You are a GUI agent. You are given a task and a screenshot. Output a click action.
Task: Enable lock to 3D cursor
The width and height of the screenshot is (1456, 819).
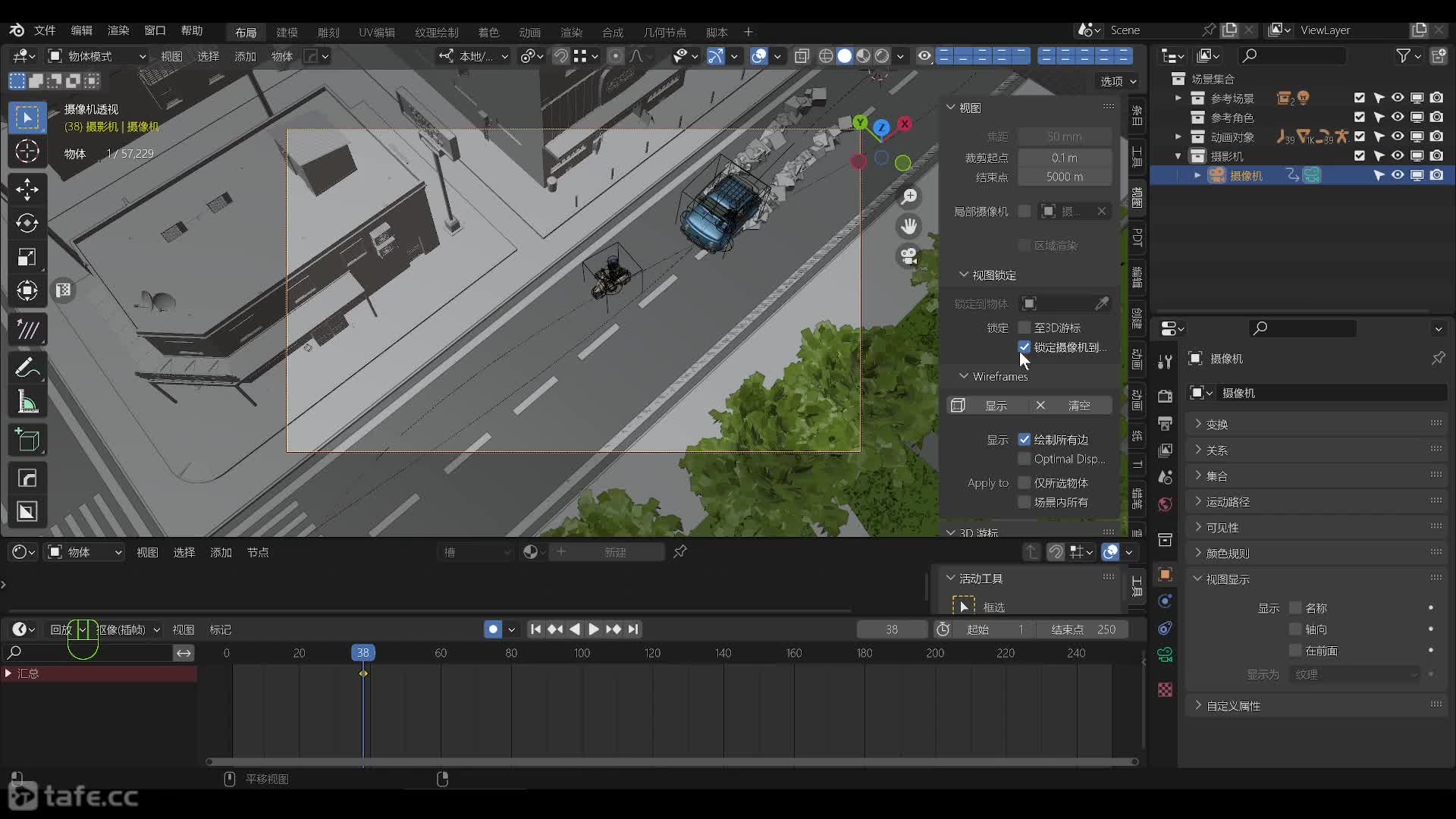point(1025,328)
